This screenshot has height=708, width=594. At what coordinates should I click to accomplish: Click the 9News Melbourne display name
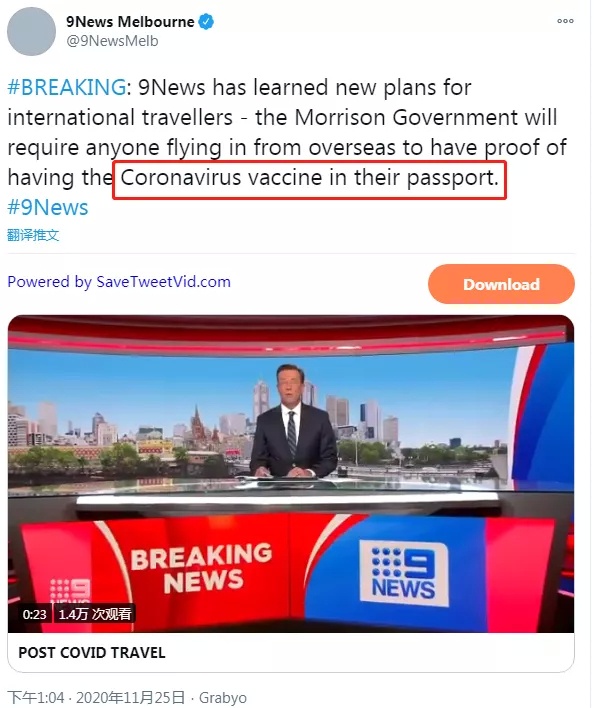coord(130,22)
